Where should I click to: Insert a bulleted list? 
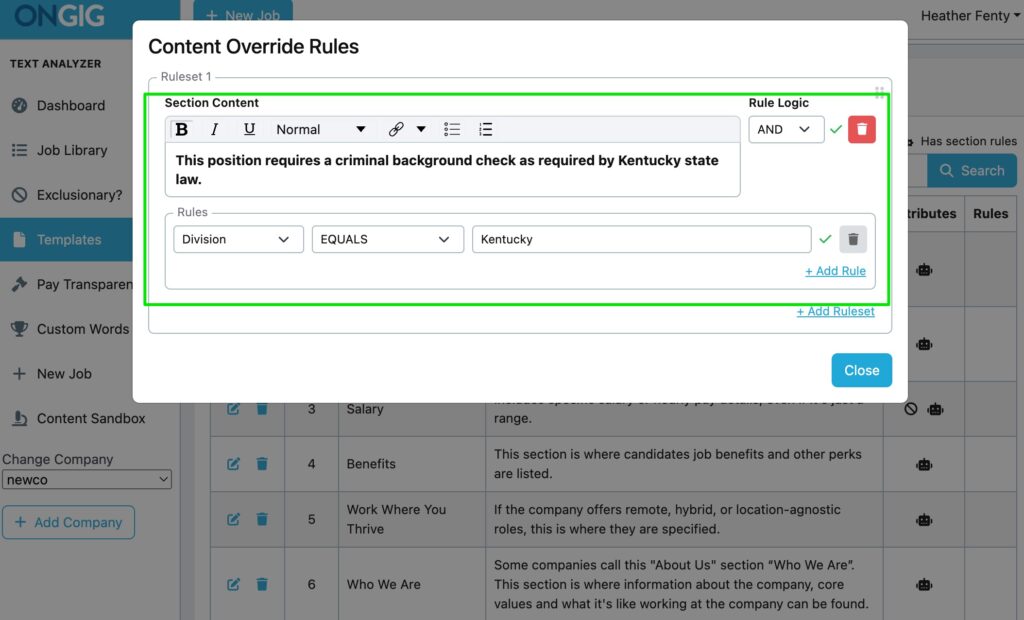[452, 129]
